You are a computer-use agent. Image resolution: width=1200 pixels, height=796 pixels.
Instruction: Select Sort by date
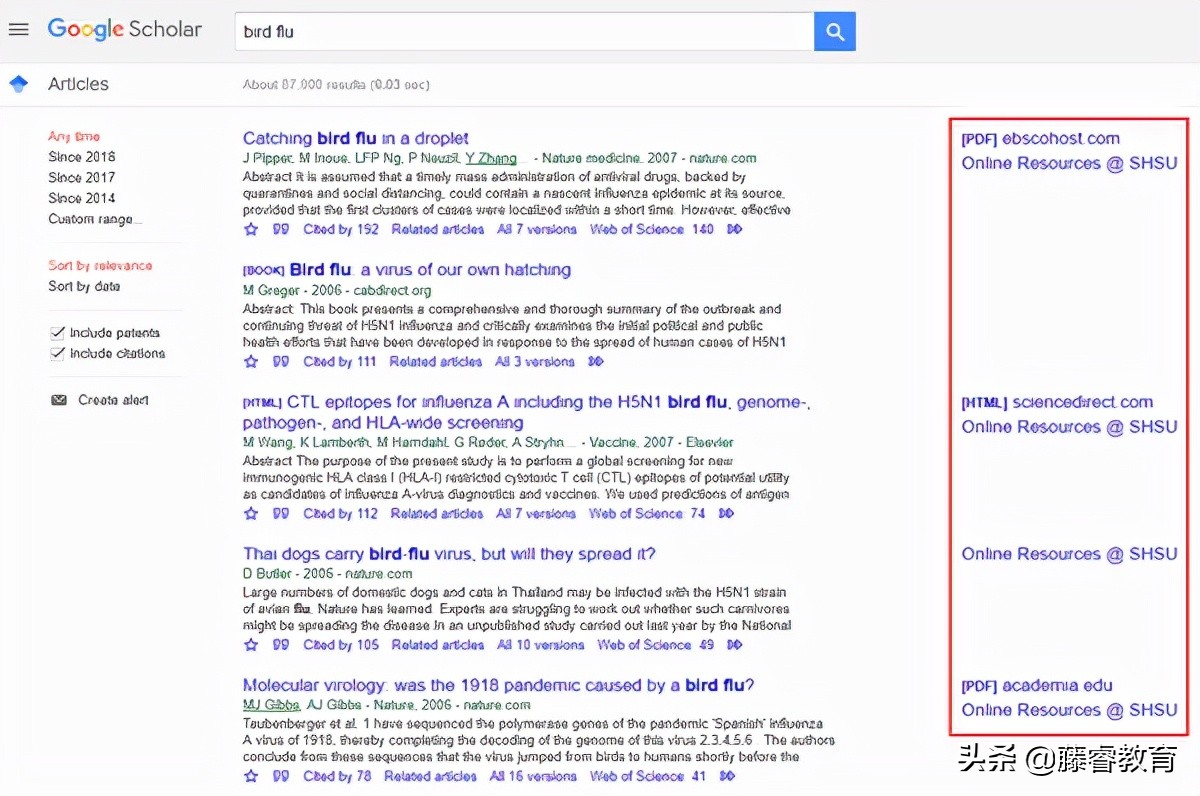pyautogui.click(x=84, y=286)
